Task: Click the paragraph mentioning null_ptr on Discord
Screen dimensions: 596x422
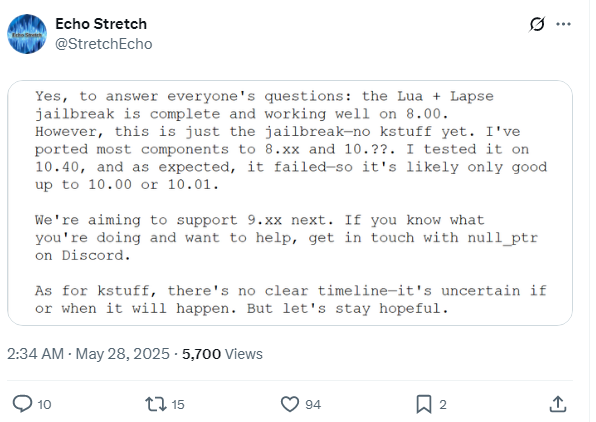Action: point(287,238)
